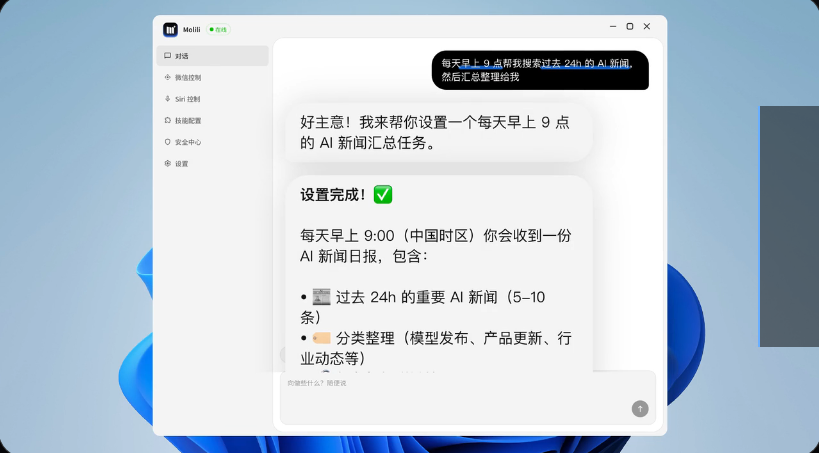The image size is (819, 453).
Task: Click the 设置完成 heading text
Action: (x=334, y=194)
